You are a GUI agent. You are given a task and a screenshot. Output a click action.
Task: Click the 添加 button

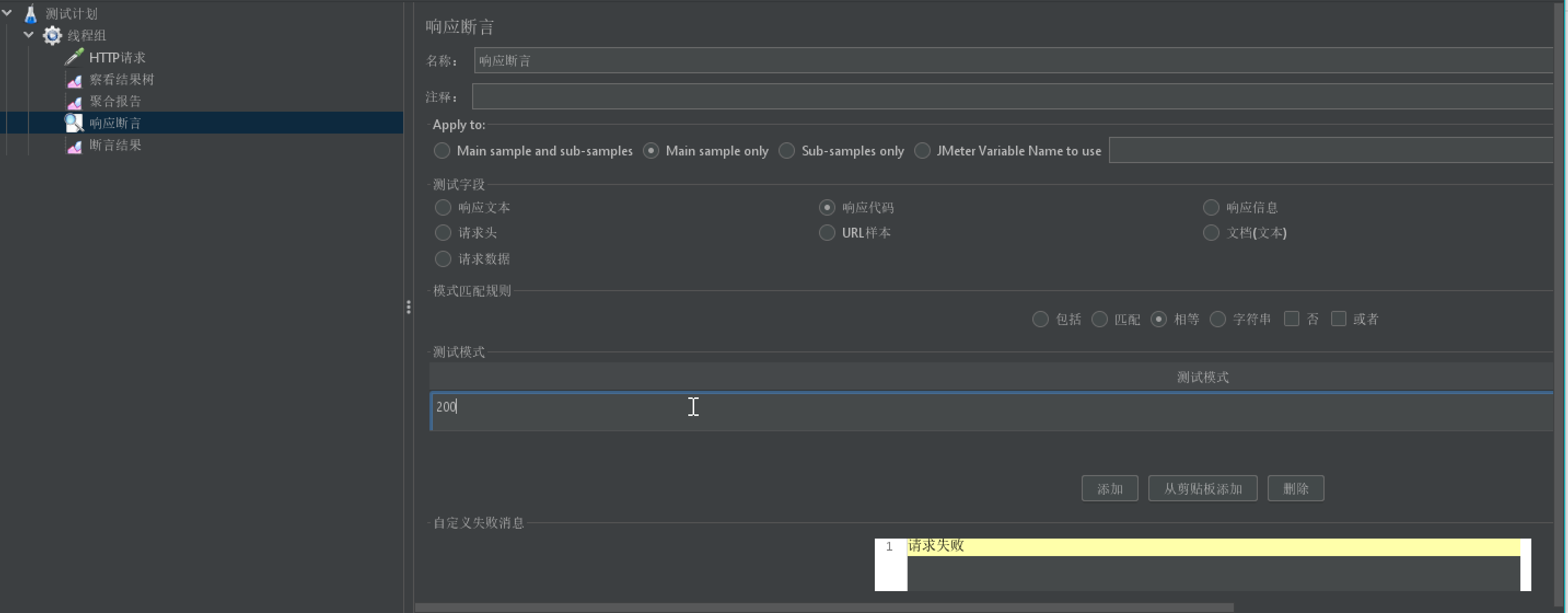coord(1110,488)
